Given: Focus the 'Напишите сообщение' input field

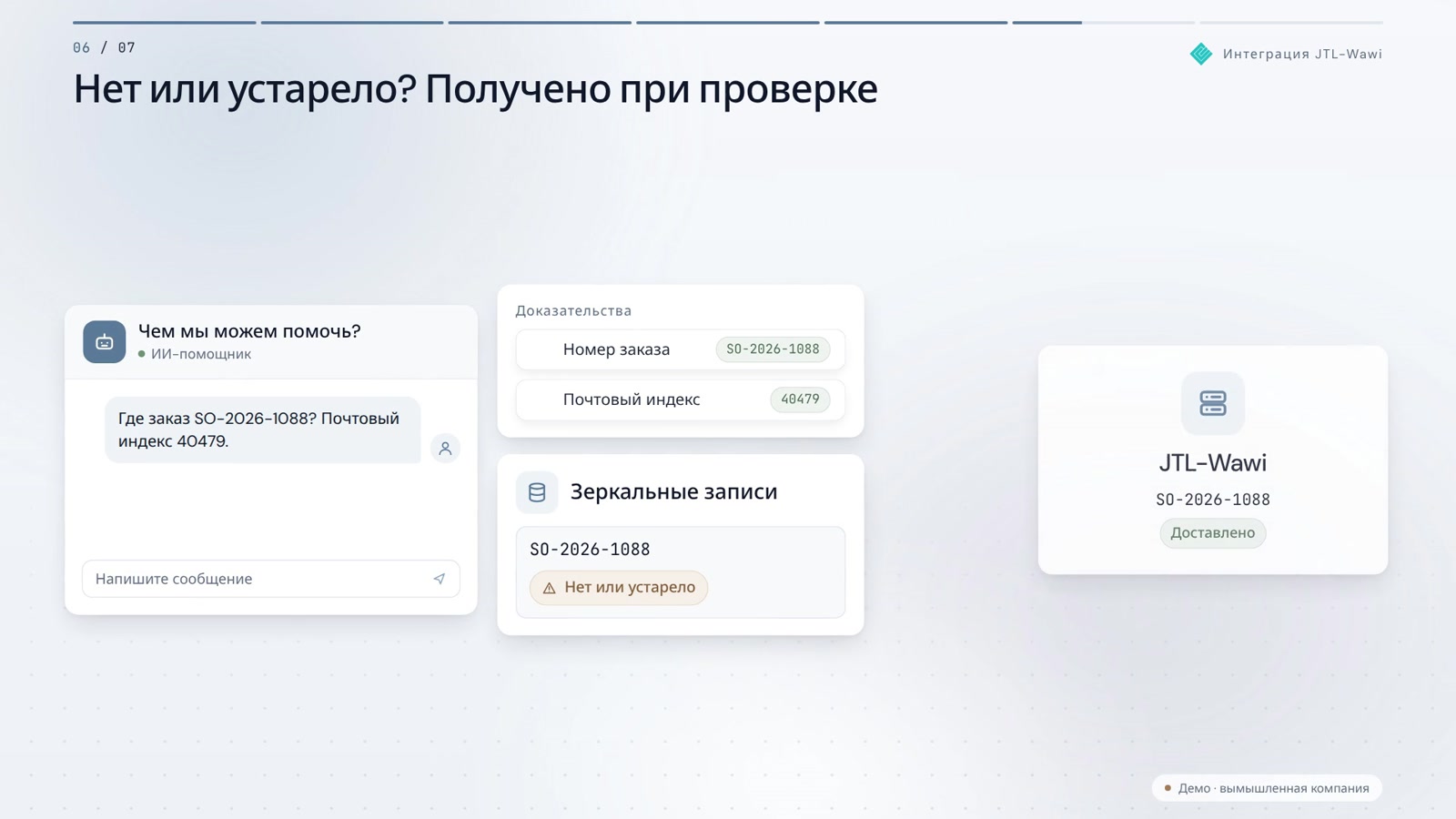Looking at the screenshot, I should click(x=271, y=579).
